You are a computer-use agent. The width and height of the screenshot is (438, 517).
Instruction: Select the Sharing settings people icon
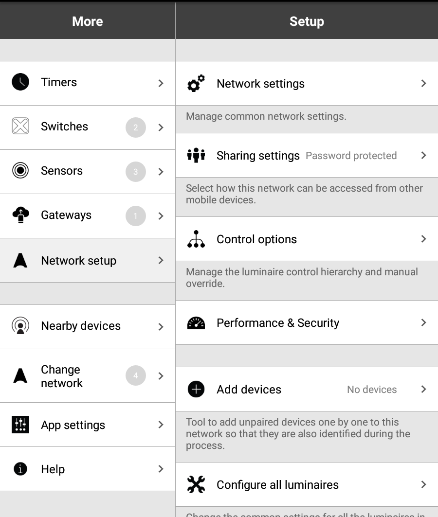coord(196,155)
